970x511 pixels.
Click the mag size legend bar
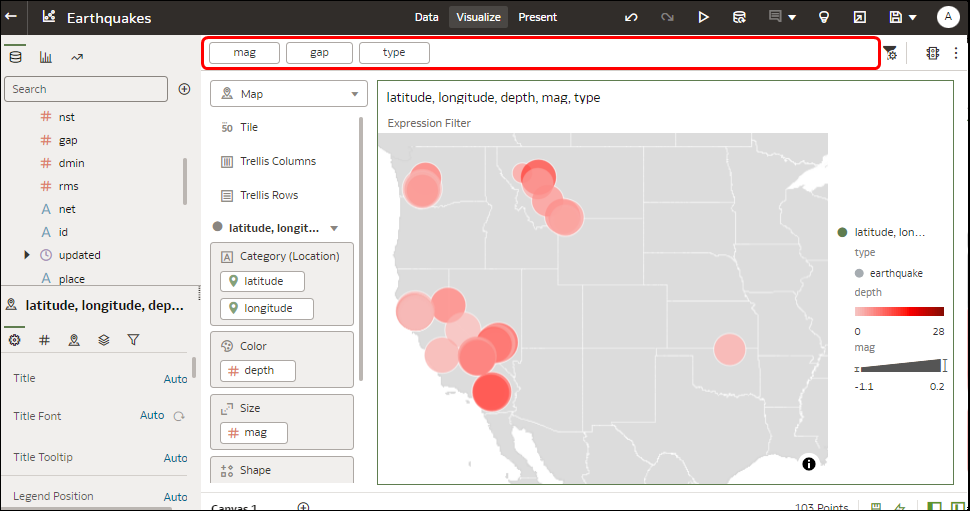(x=899, y=366)
